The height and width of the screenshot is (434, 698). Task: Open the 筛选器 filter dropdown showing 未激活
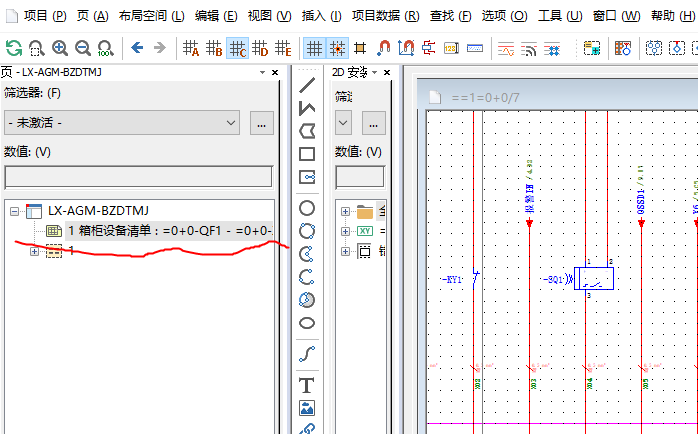(122, 122)
